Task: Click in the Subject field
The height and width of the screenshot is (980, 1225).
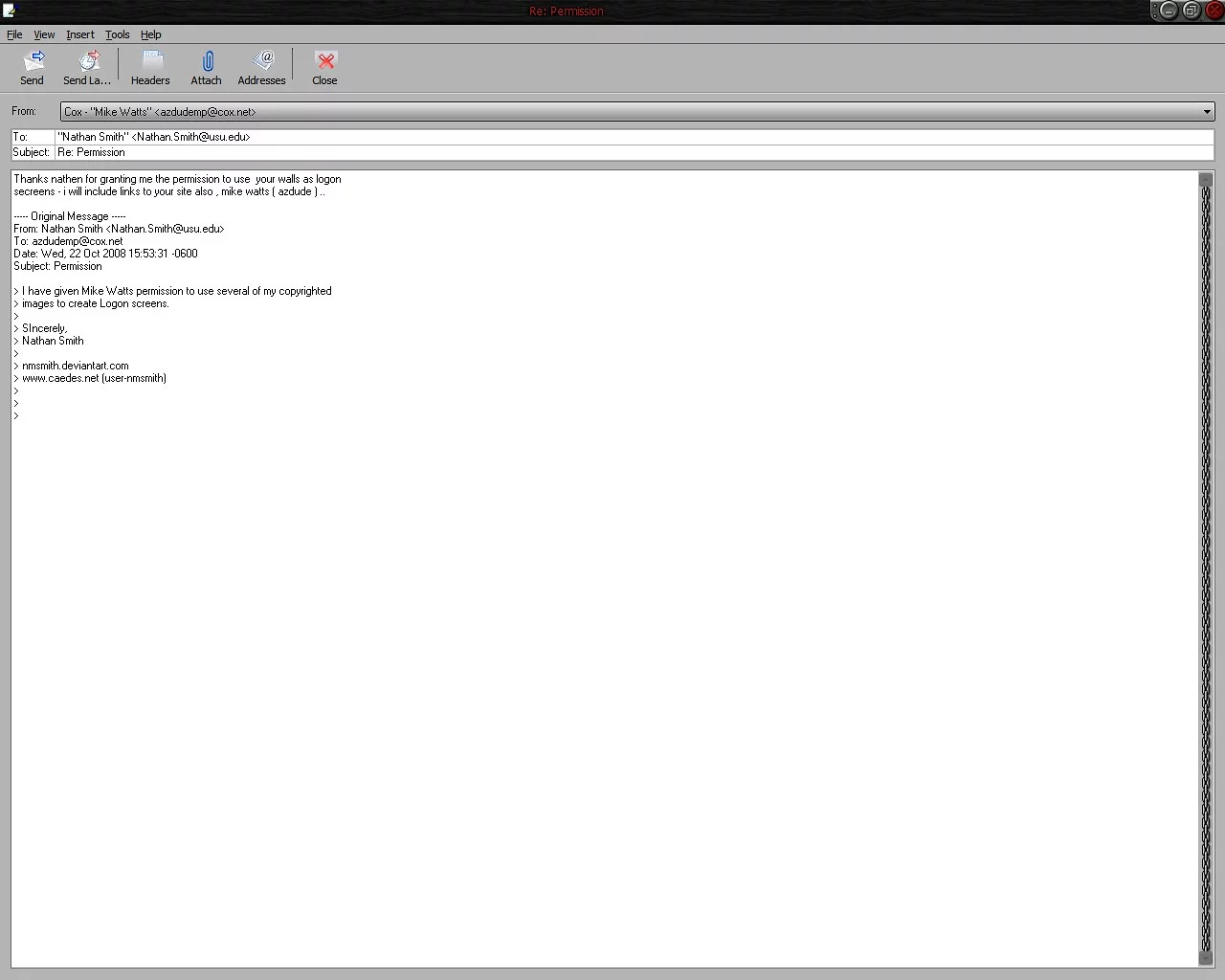Action: click(x=632, y=152)
